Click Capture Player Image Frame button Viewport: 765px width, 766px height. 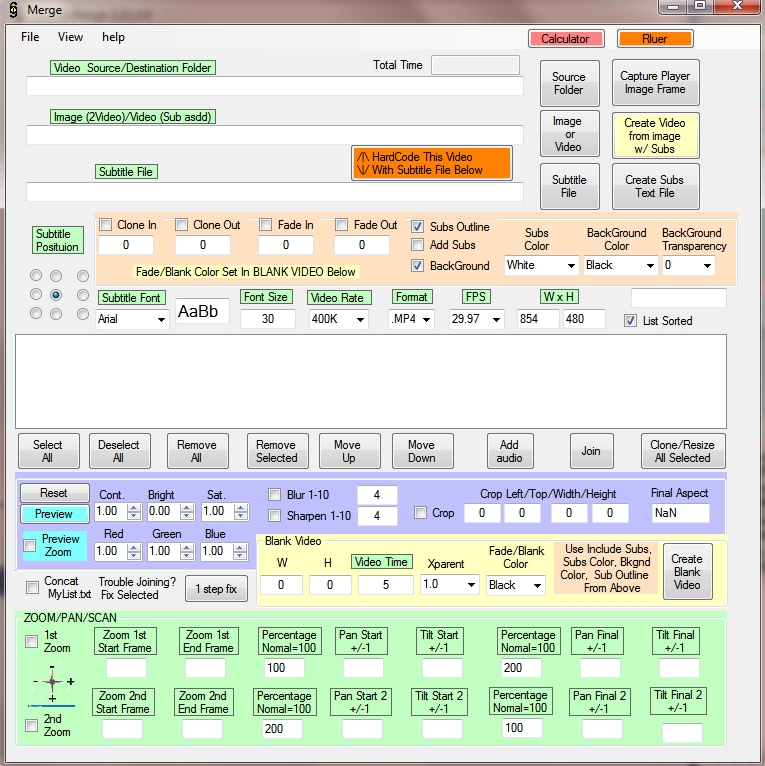point(655,83)
